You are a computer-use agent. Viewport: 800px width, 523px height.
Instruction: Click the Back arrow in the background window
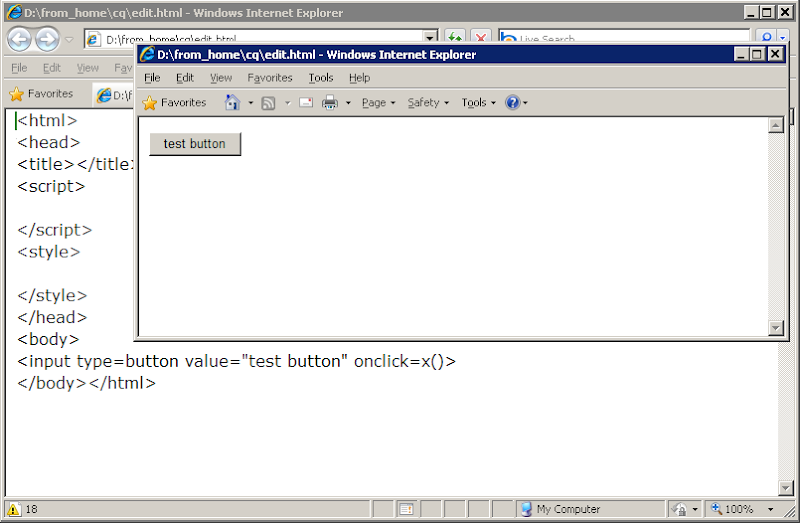click(x=19, y=39)
